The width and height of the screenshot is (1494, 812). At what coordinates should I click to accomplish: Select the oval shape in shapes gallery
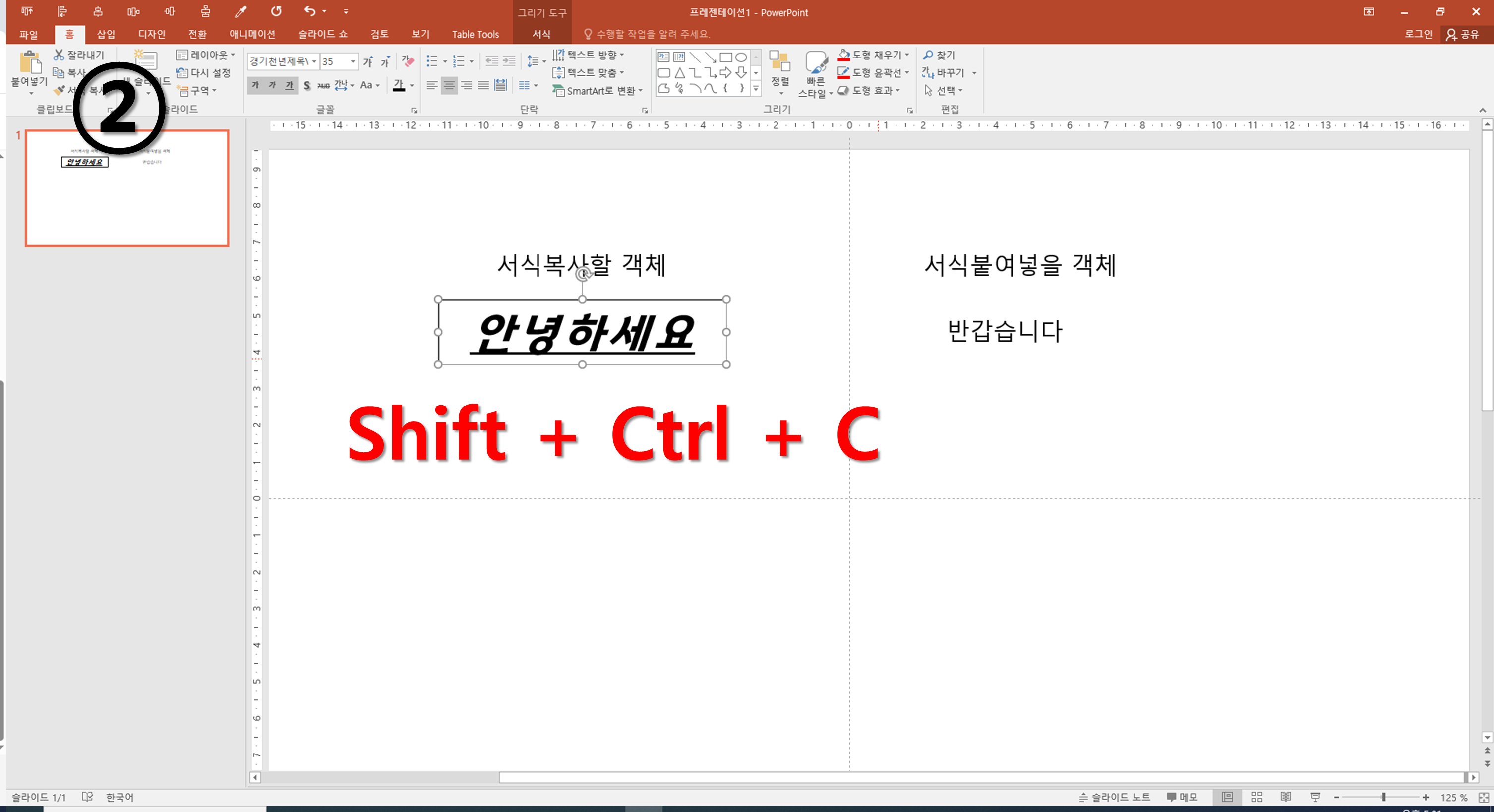click(741, 57)
